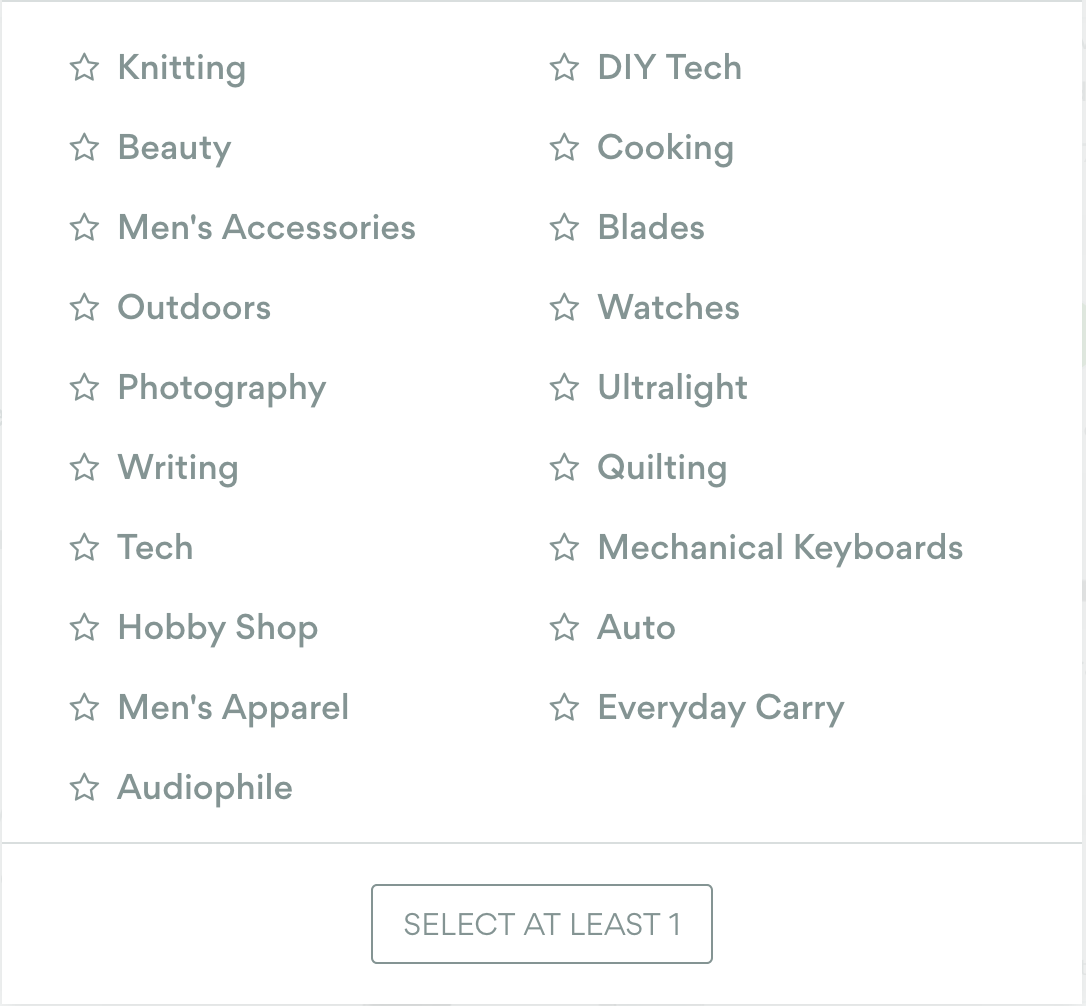Mark the Photography star icon
This screenshot has height=1006, width=1086.
(85, 388)
